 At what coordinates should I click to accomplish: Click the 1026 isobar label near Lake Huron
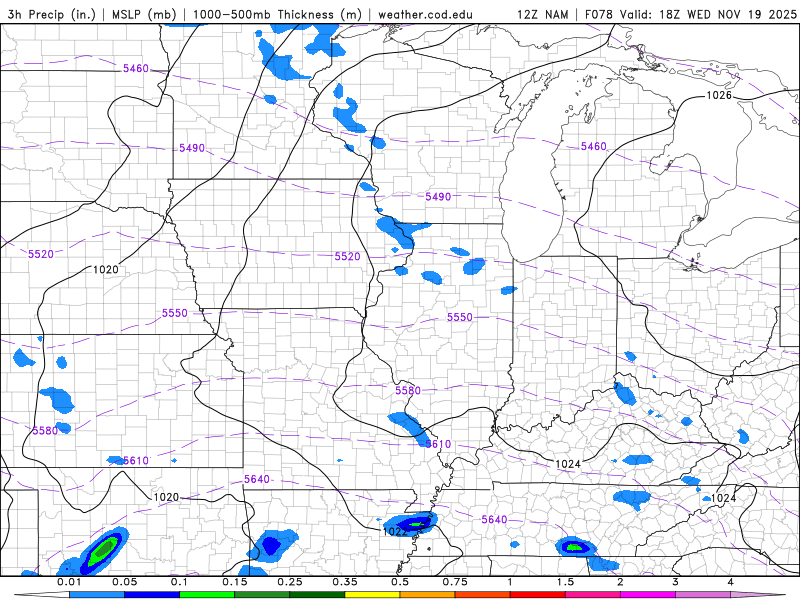point(719,95)
